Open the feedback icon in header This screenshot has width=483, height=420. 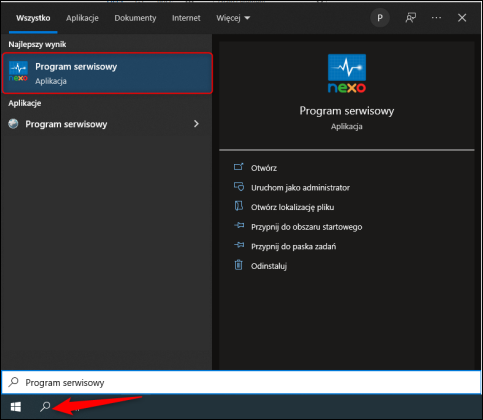pos(410,18)
